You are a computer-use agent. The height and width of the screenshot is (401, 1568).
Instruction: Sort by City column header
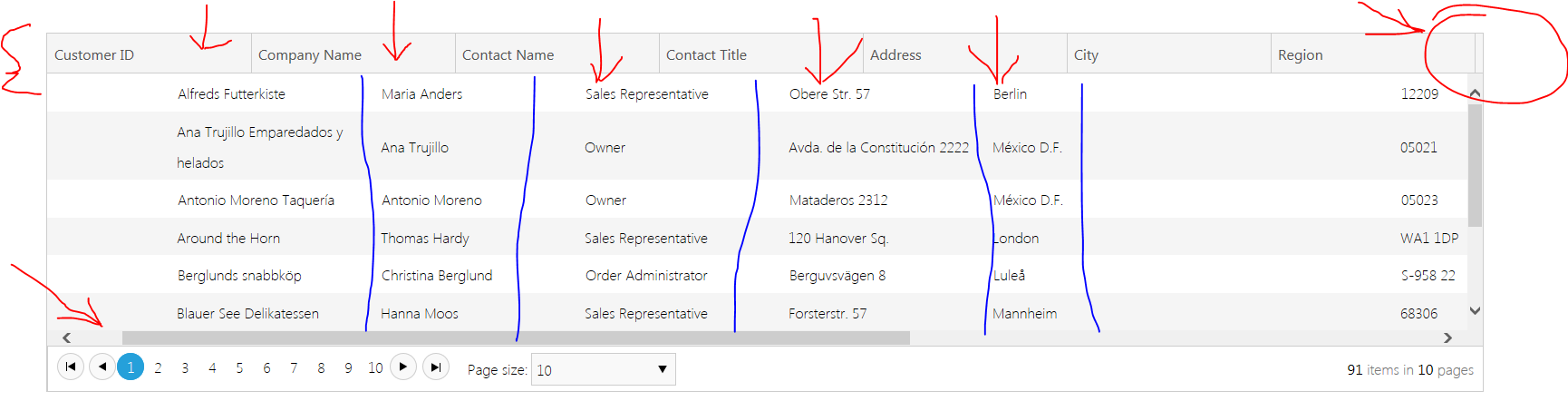pyautogui.click(x=1086, y=55)
